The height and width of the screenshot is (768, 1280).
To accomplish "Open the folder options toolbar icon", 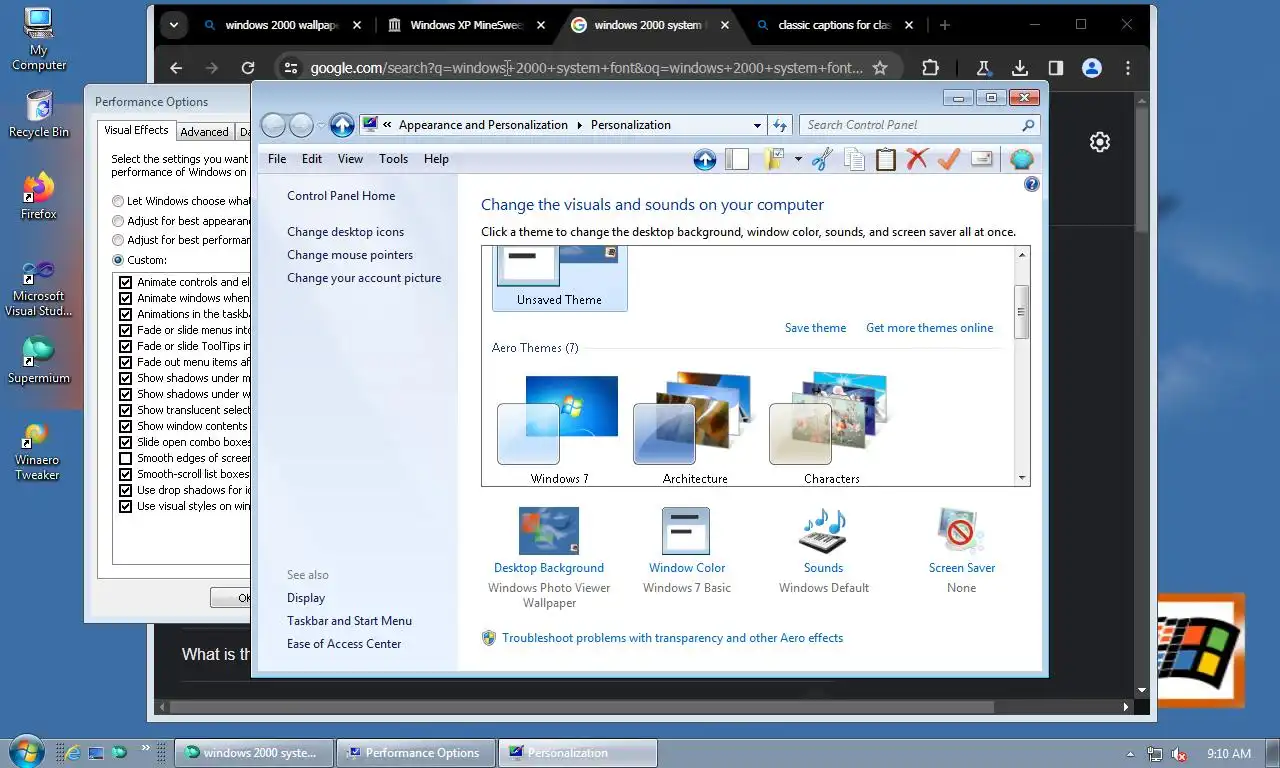I will [774, 159].
